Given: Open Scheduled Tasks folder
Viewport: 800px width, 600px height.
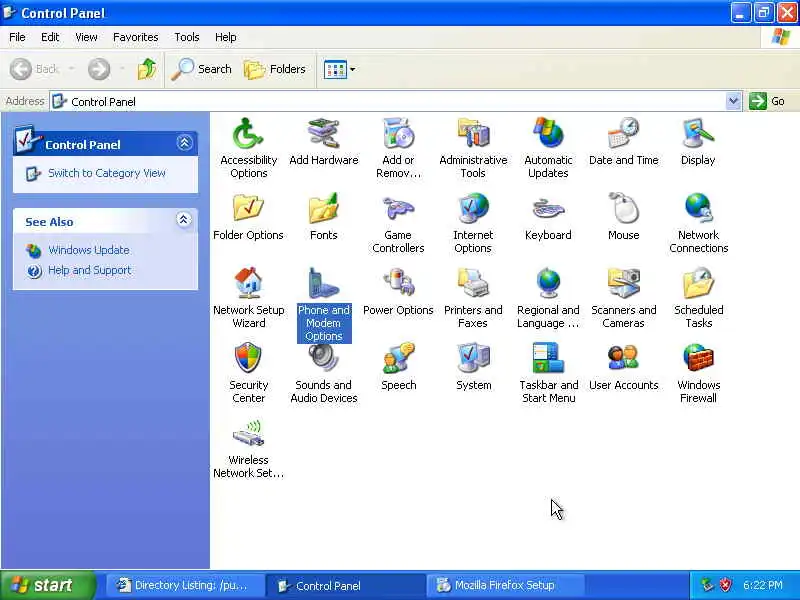Looking at the screenshot, I should (698, 298).
